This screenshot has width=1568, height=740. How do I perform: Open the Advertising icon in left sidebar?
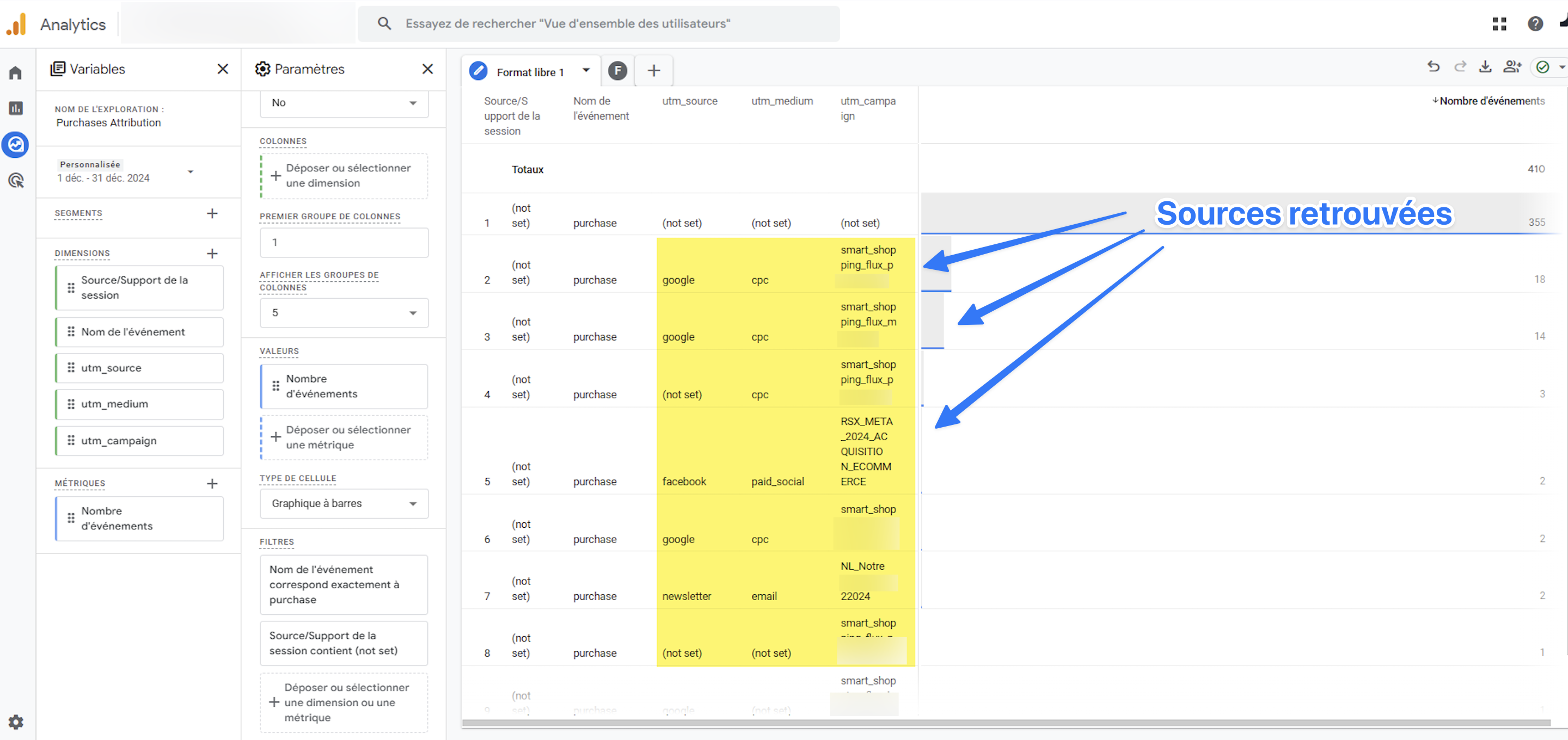coord(16,180)
